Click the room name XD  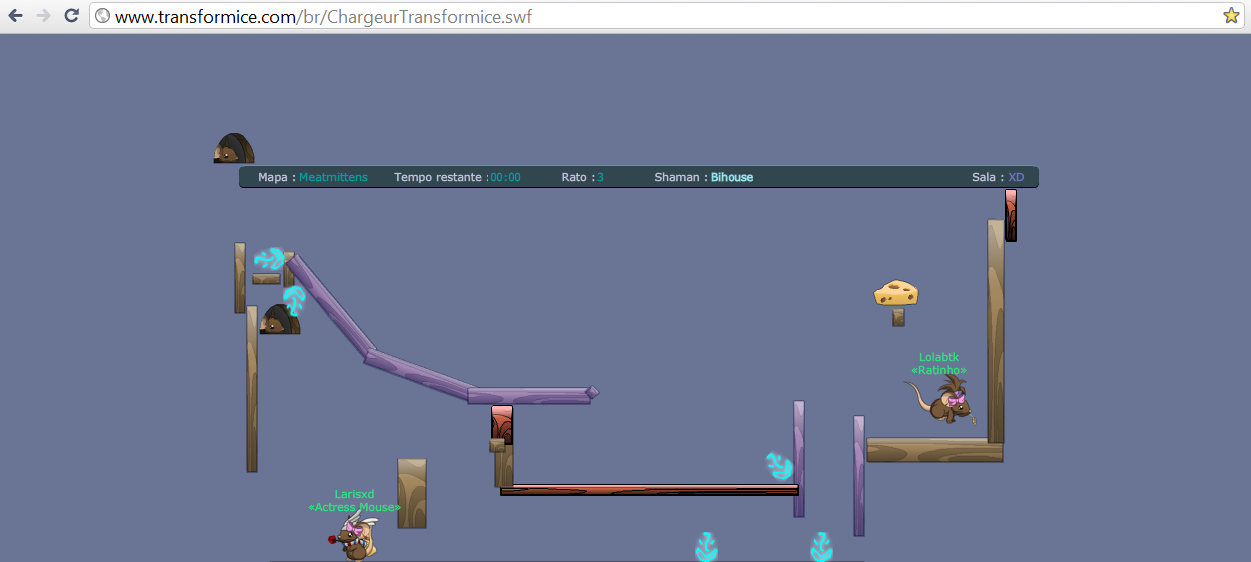[1016, 177]
